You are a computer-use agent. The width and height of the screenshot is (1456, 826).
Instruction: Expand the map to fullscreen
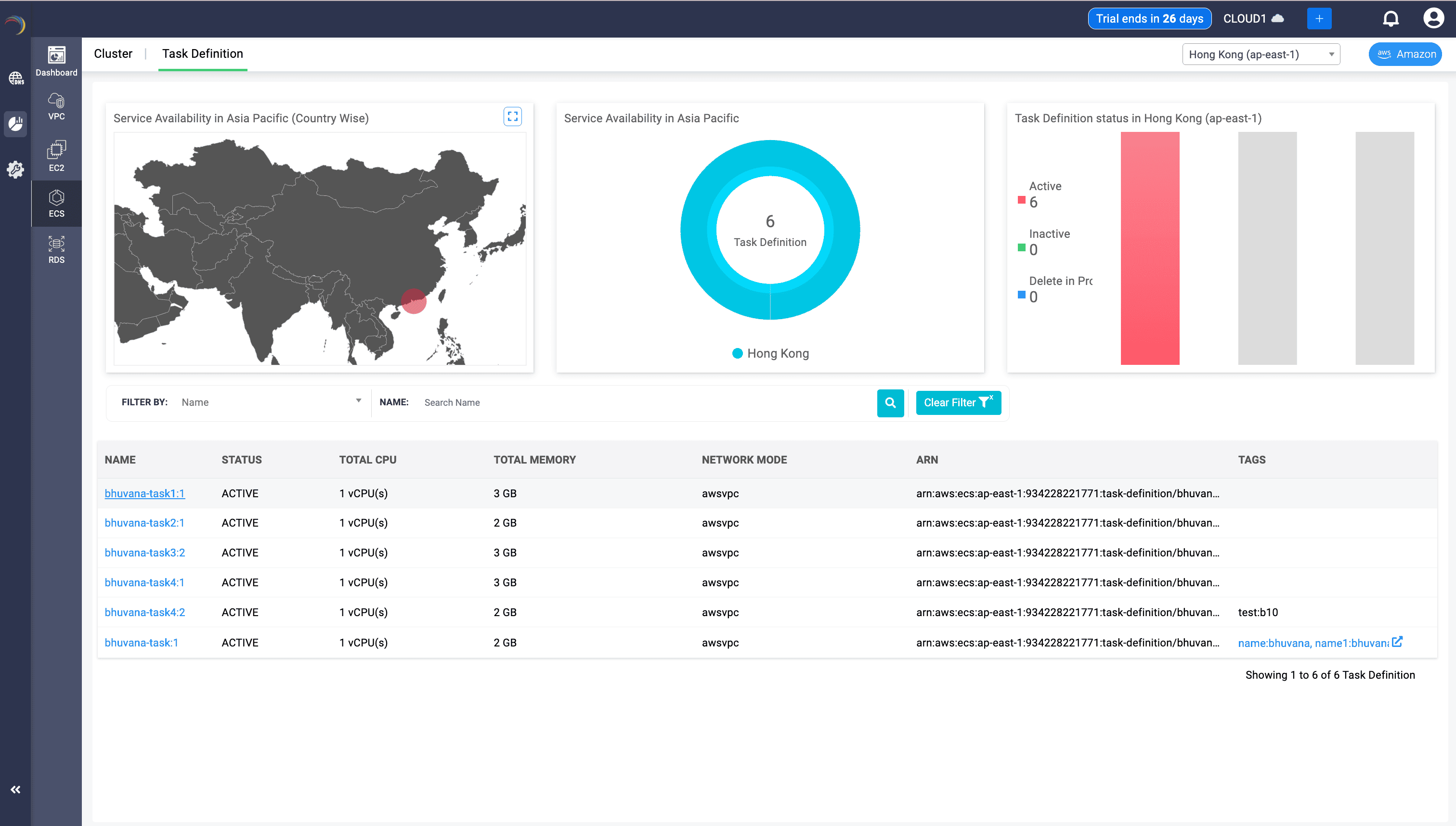[x=512, y=116]
